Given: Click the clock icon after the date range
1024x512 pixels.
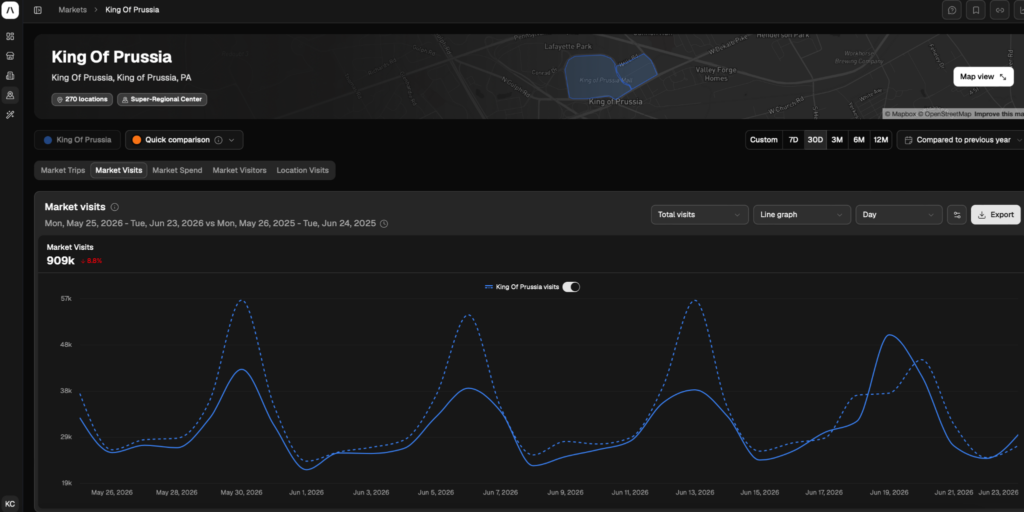Looking at the screenshot, I should pos(384,223).
